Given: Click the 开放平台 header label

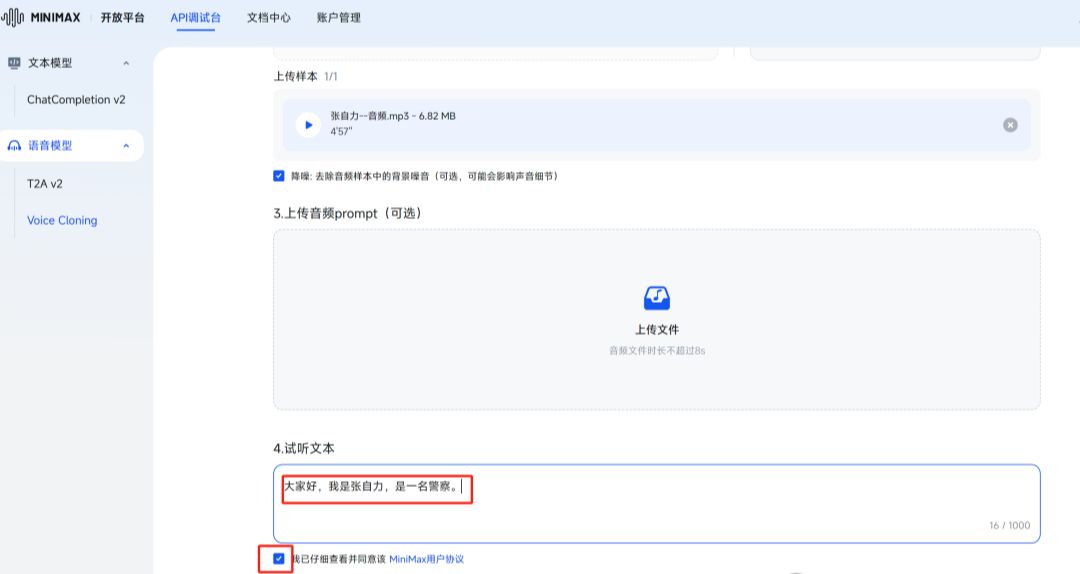Looking at the screenshot, I should click(x=122, y=17).
